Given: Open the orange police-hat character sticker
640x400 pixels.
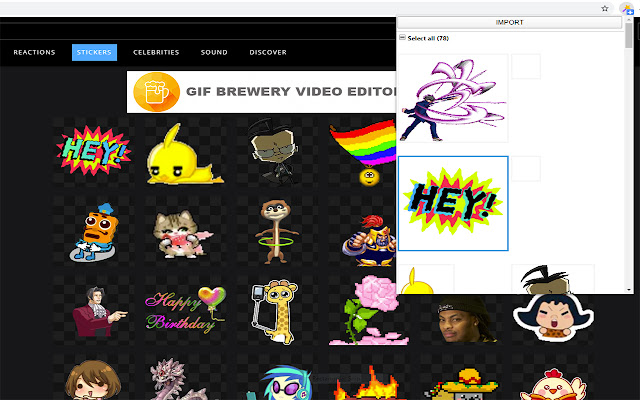Looking at the screenshot, I should click(94, 231).
